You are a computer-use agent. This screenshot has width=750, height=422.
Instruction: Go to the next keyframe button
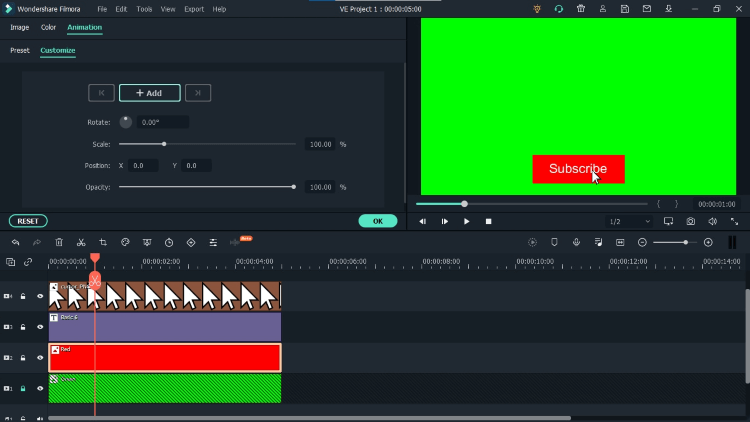coord(198,93)
